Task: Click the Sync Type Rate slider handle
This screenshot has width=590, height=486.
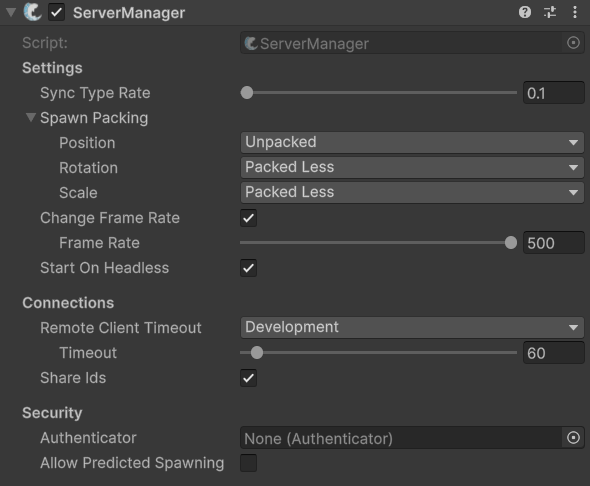Action: [x=247, y=93]
